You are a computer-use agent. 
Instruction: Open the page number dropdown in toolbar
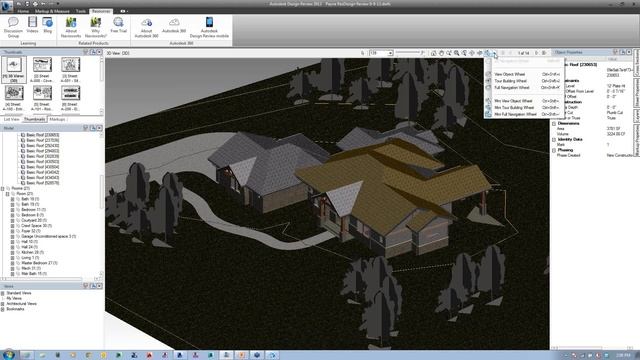pyautogui.click(x=390, y=53)
